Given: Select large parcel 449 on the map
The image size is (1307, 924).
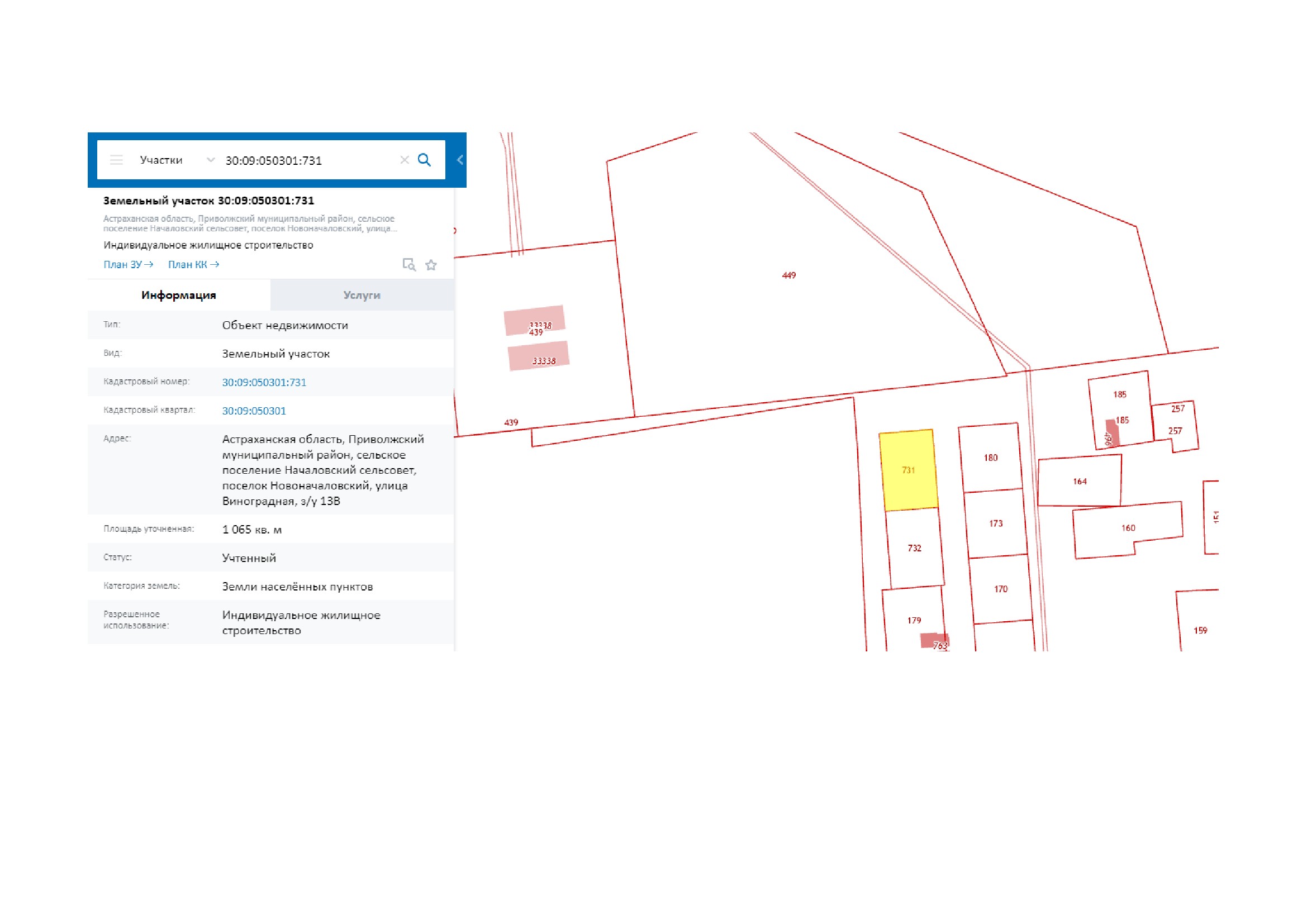Looking at the screenshot, I should (x=788, y=276).
